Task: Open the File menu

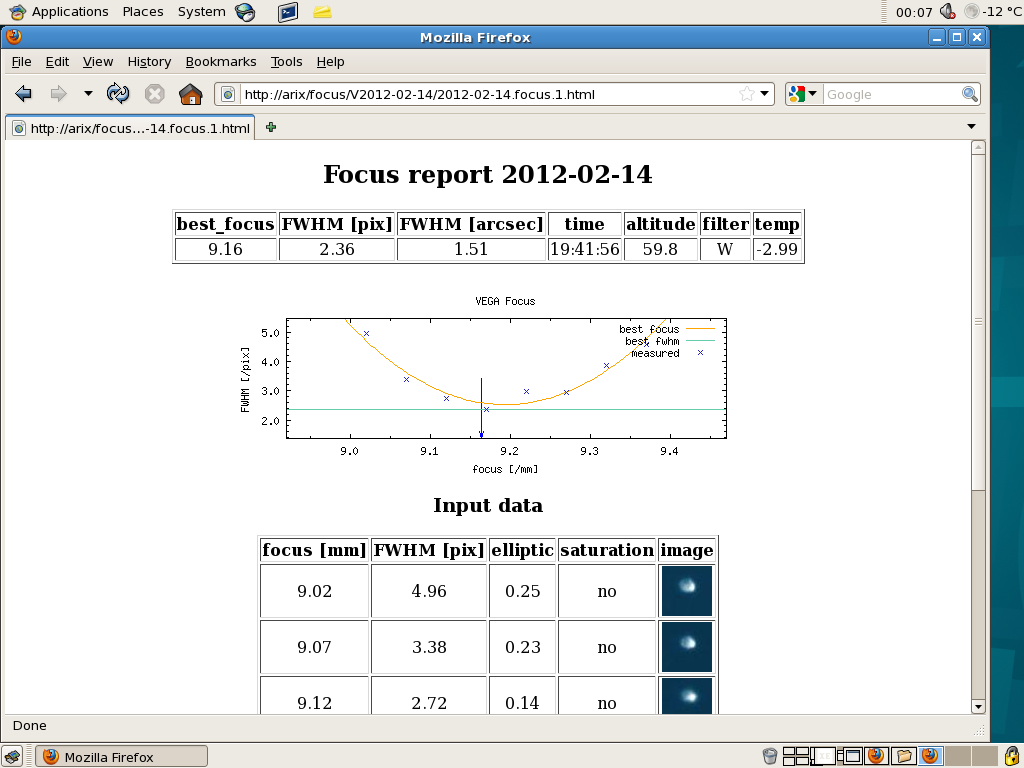Action: 22,62
